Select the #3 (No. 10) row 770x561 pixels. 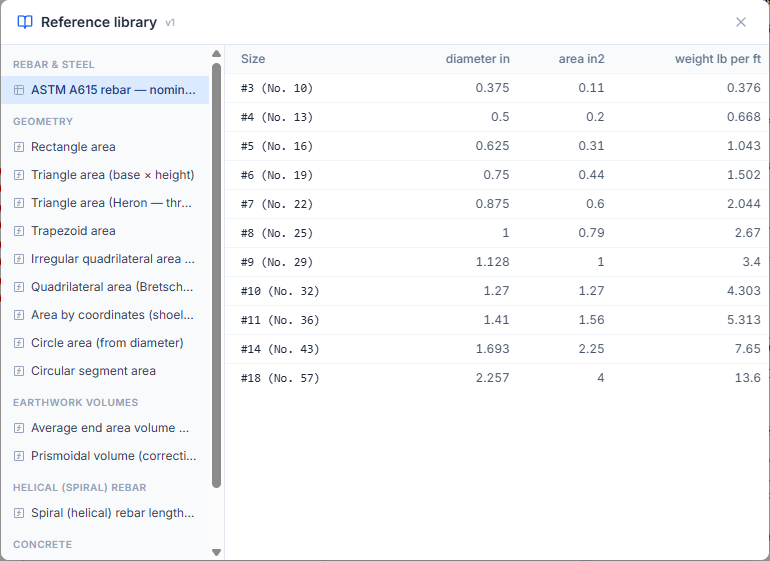(497, 88)
